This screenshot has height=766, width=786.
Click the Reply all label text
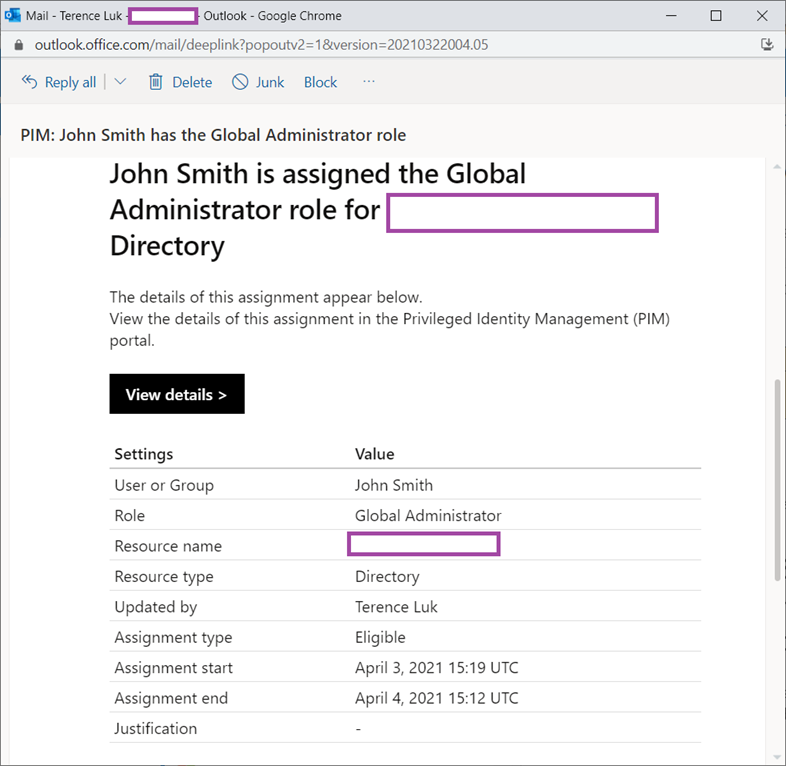click(x=71, y=82)
